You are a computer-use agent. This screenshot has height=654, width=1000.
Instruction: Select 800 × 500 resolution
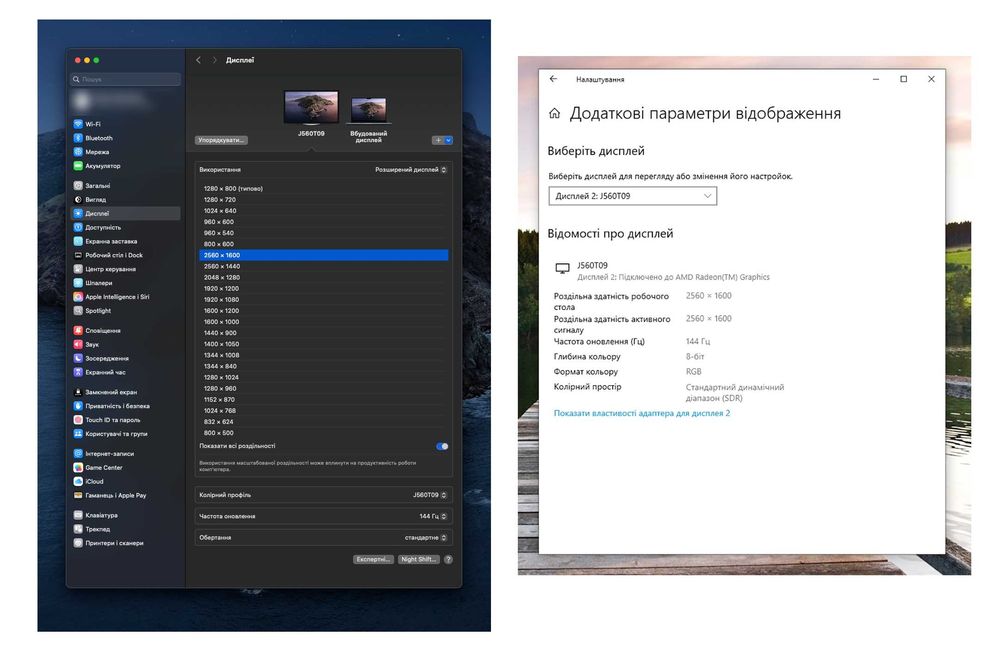click(x=324, y=433)
